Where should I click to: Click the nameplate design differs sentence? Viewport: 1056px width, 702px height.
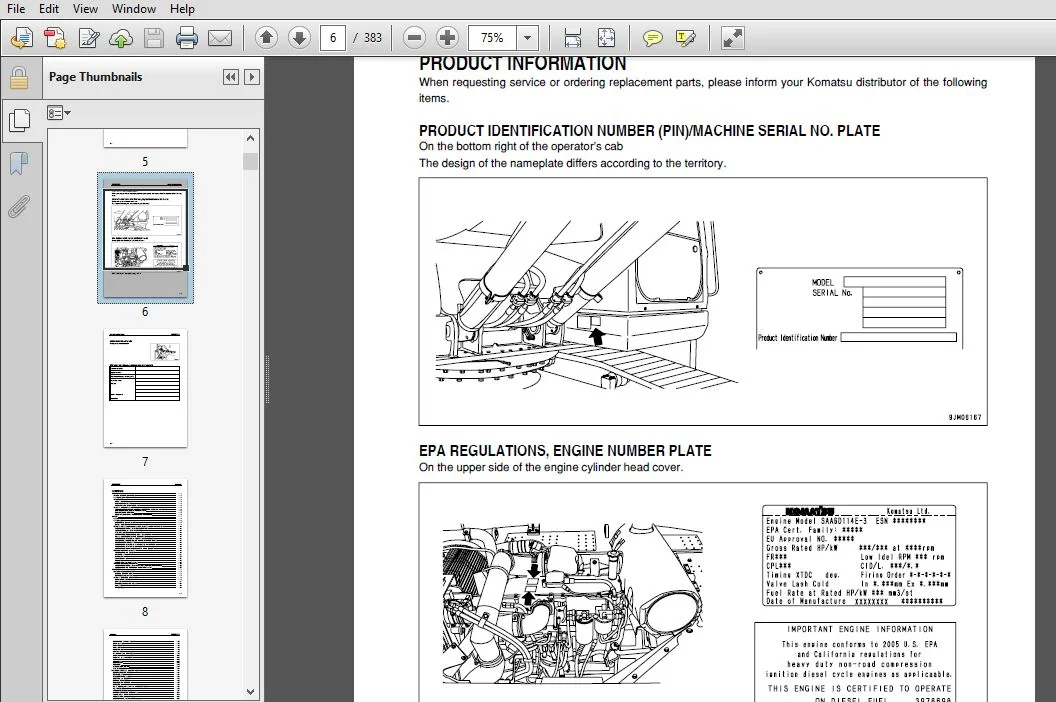tap(572, 163)
